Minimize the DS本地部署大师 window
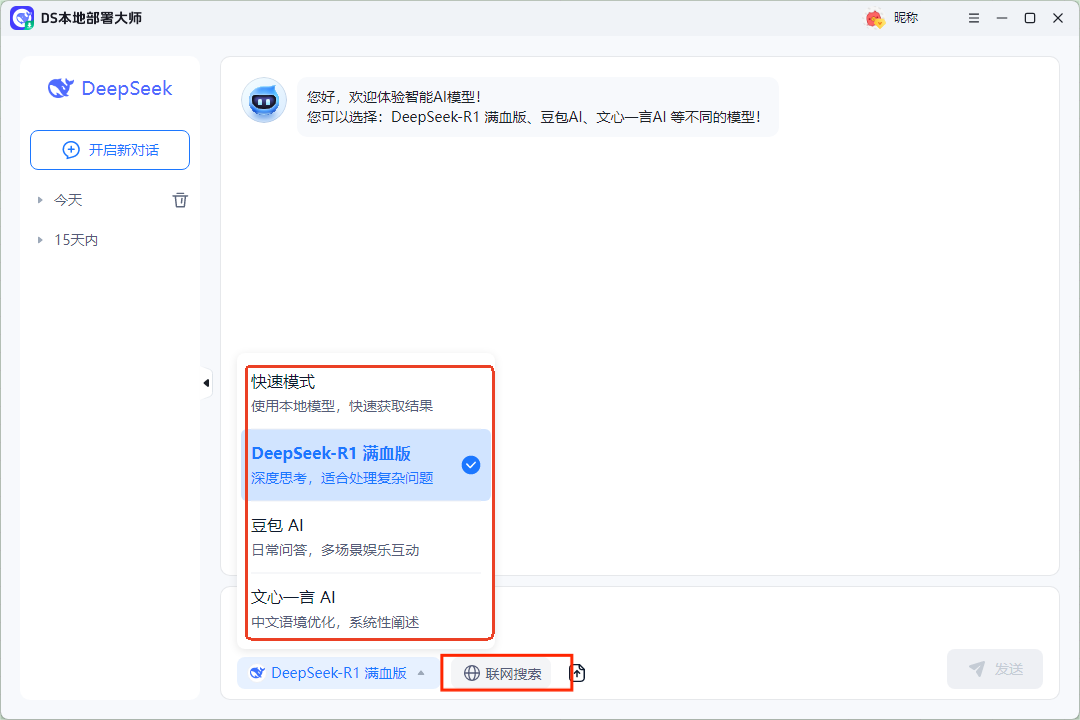The height and width of the screenshot is (720, 1080). click(x=1002, y=19)
